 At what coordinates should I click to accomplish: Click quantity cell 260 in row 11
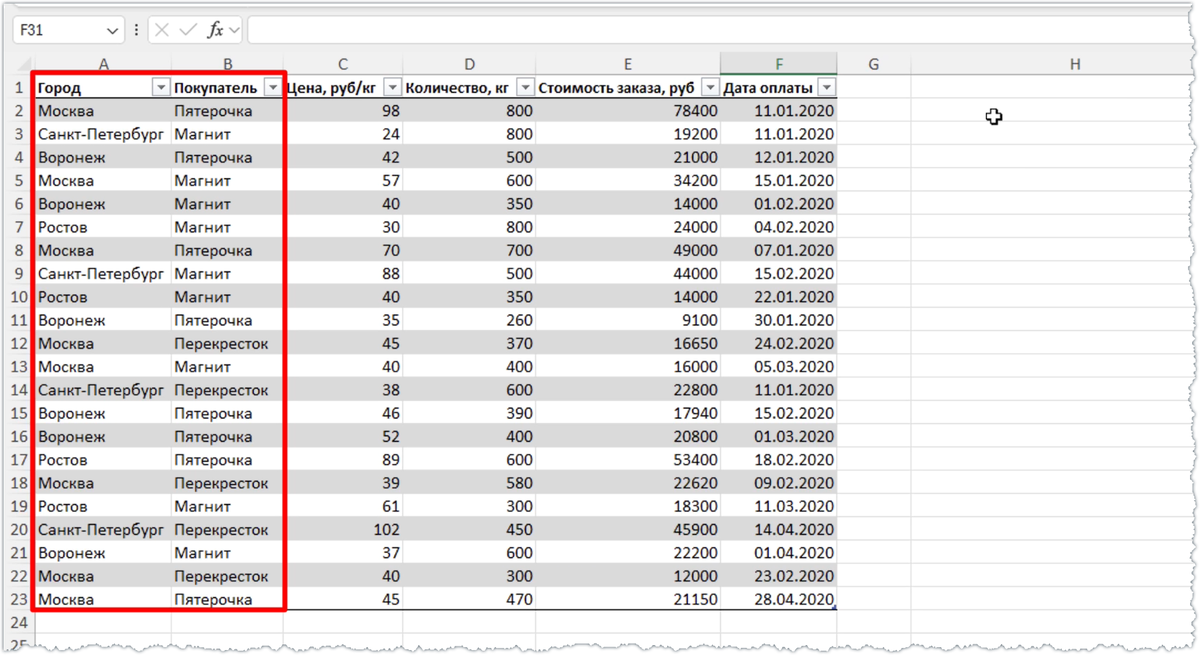469,320
